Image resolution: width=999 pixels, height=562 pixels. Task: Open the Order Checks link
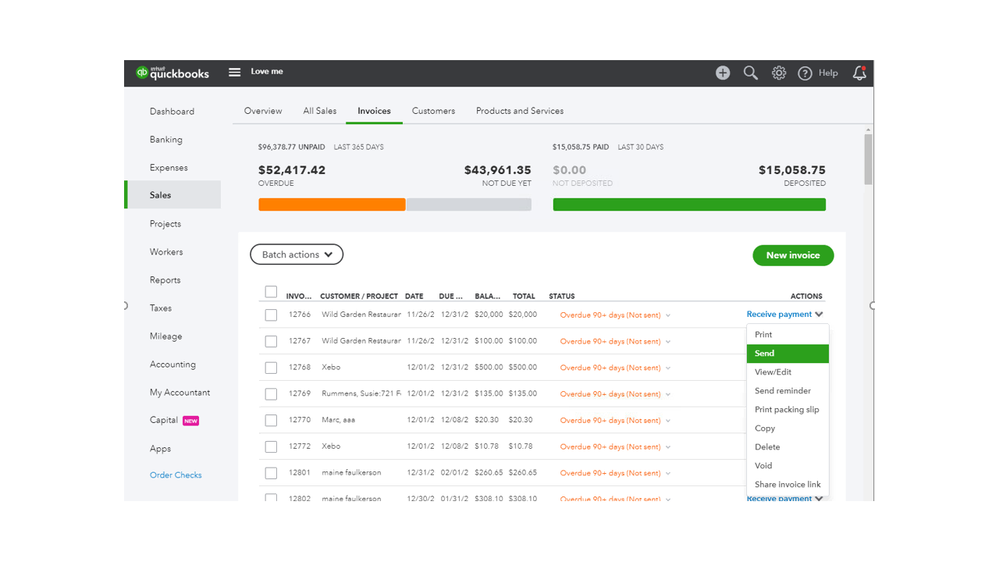pos(175,475)
